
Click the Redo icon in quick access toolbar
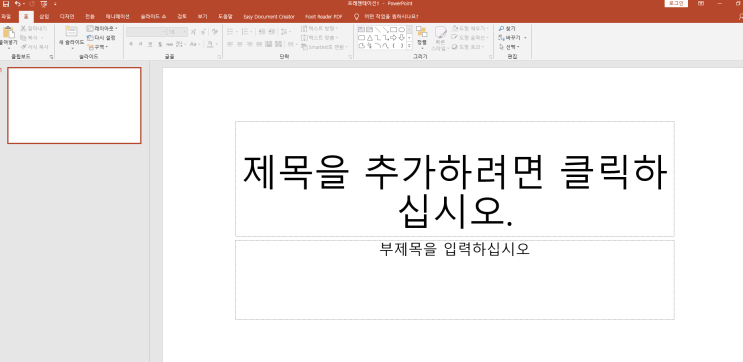(x=32, y=4)
